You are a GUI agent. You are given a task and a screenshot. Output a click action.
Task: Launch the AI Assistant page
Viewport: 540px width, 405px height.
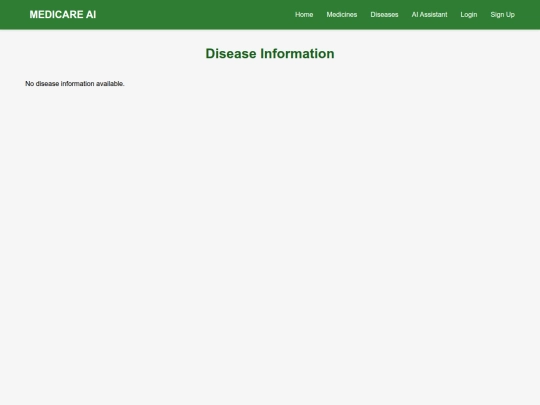point(429,14)
